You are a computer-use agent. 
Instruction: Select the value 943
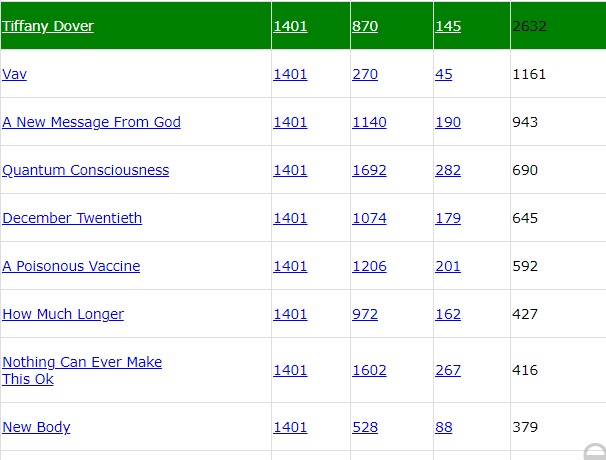coord(525,122)
